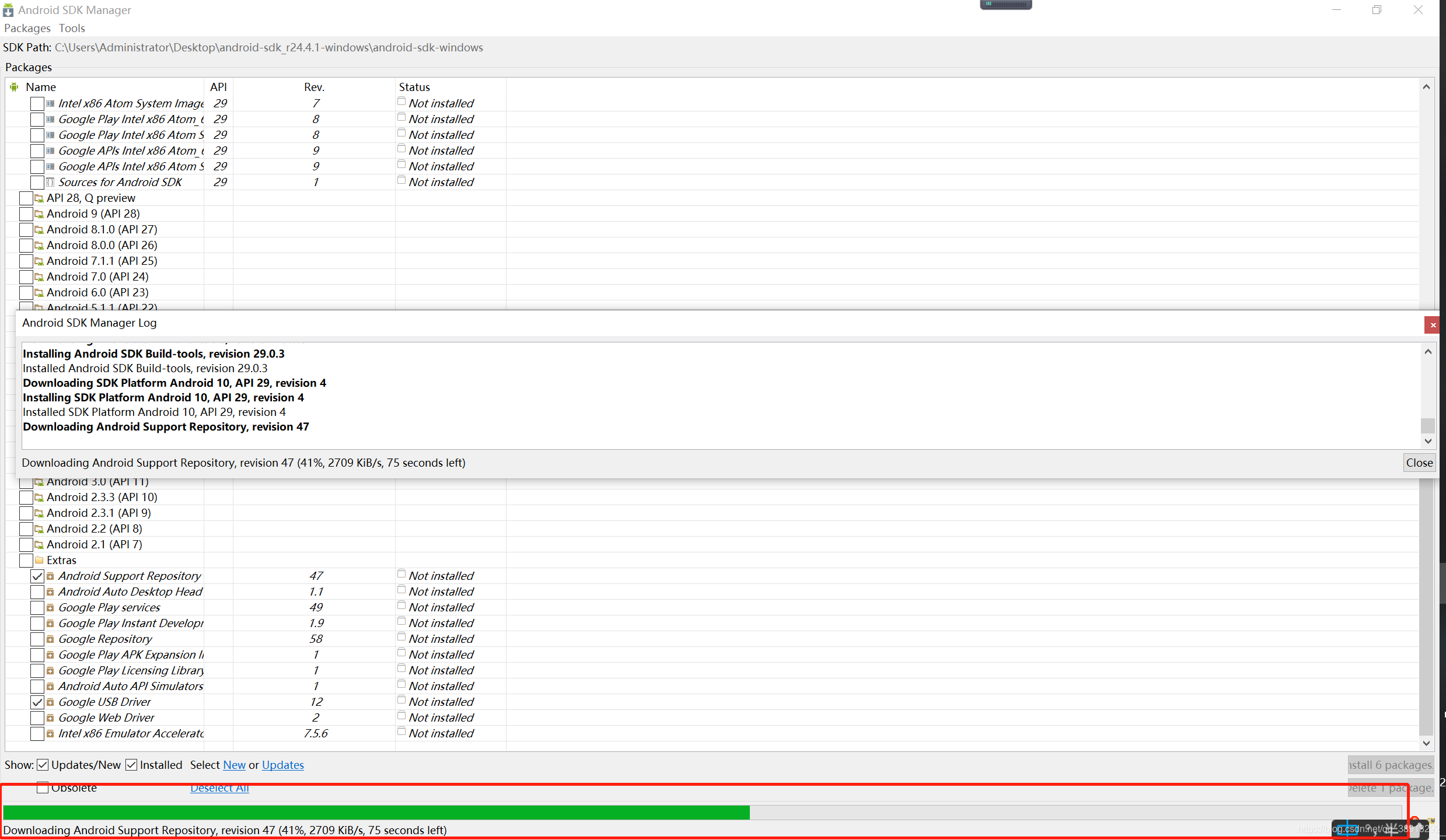
Task: Click the folder icon beside Android 8.1.0 (API 27)
Action: pos(39,230)
